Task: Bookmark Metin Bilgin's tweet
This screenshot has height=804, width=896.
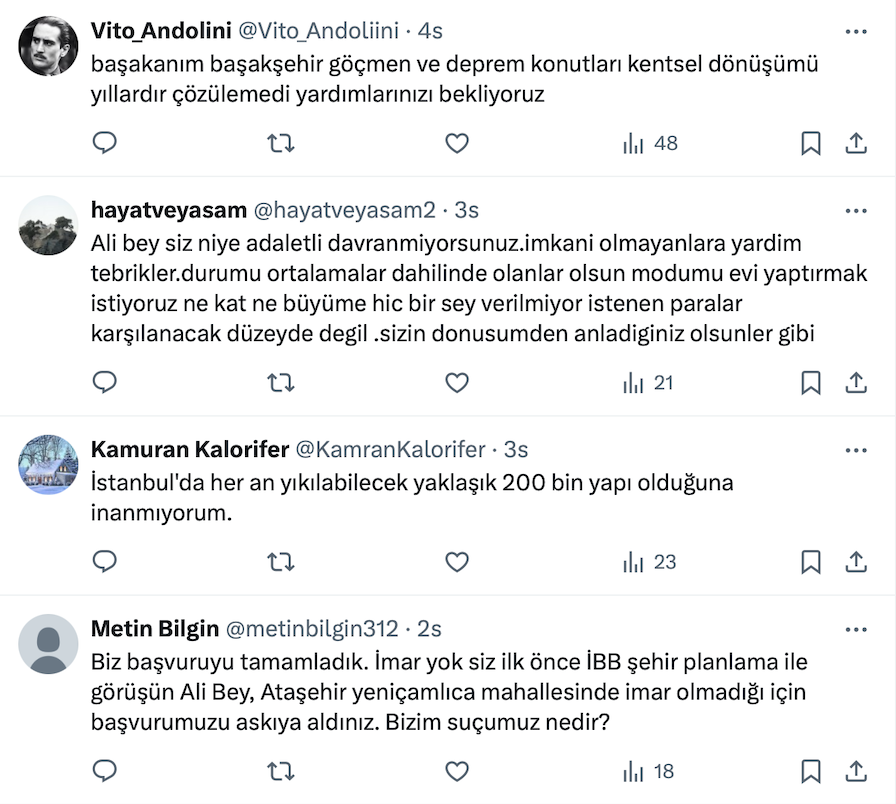Action: (811, 771)
